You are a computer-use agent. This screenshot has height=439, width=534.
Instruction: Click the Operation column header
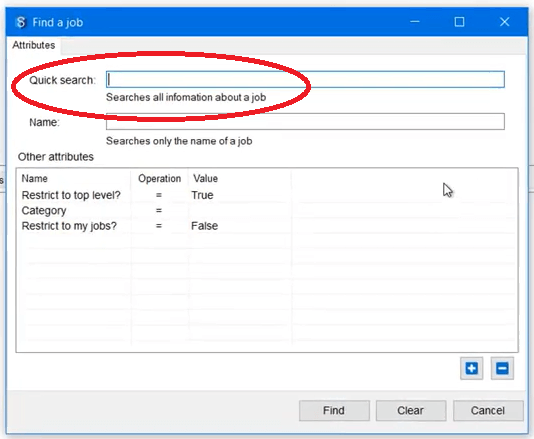pyautogui.click(x=159, y=178)
